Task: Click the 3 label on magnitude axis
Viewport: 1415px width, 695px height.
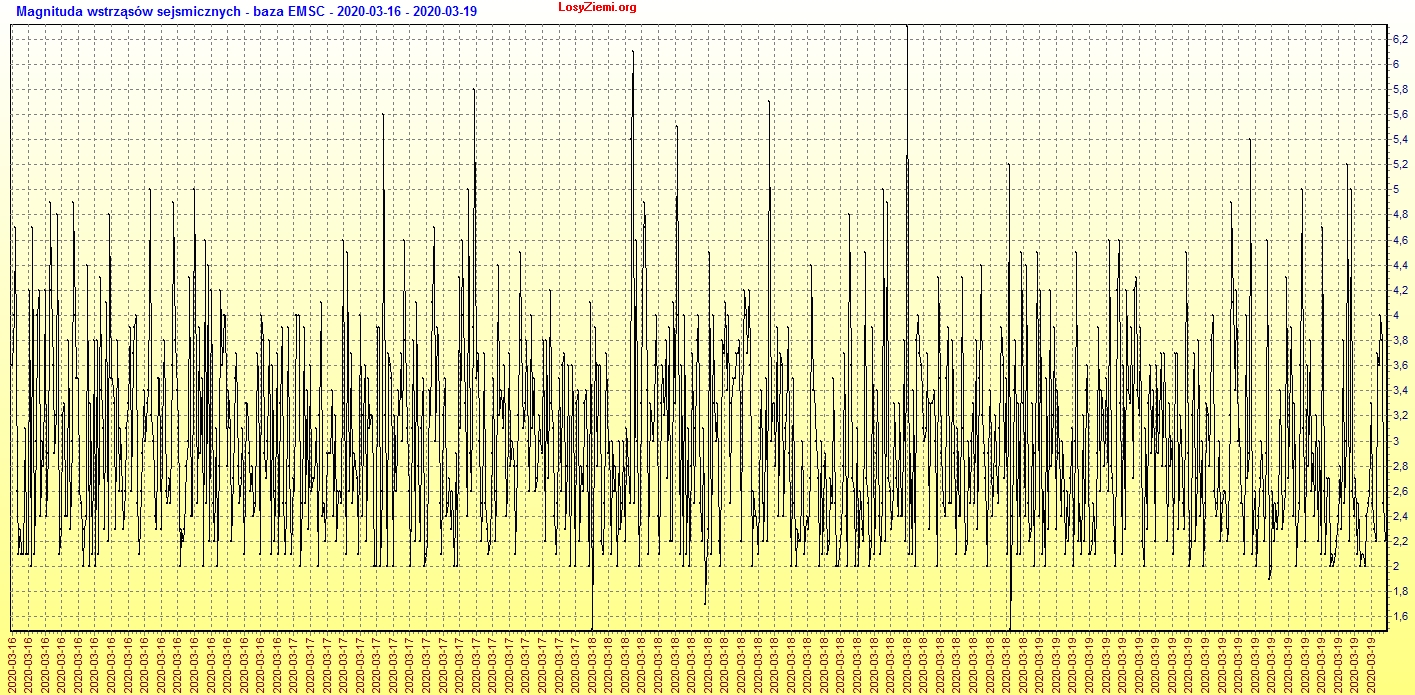Action: (1396, 441)
